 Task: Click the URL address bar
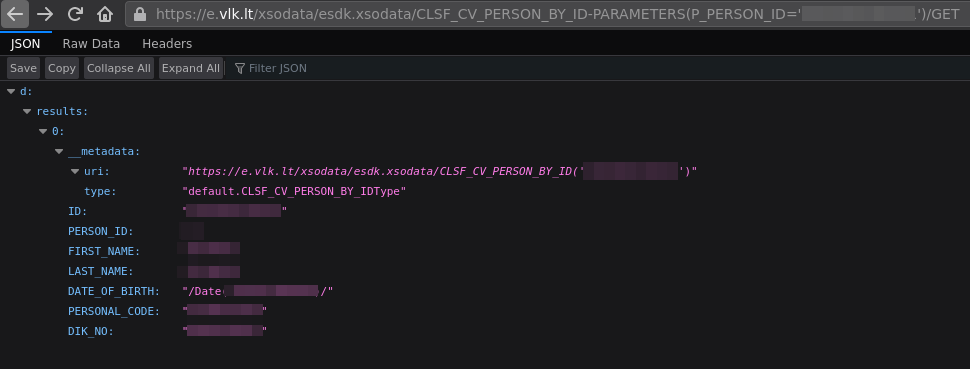(547, 14)
